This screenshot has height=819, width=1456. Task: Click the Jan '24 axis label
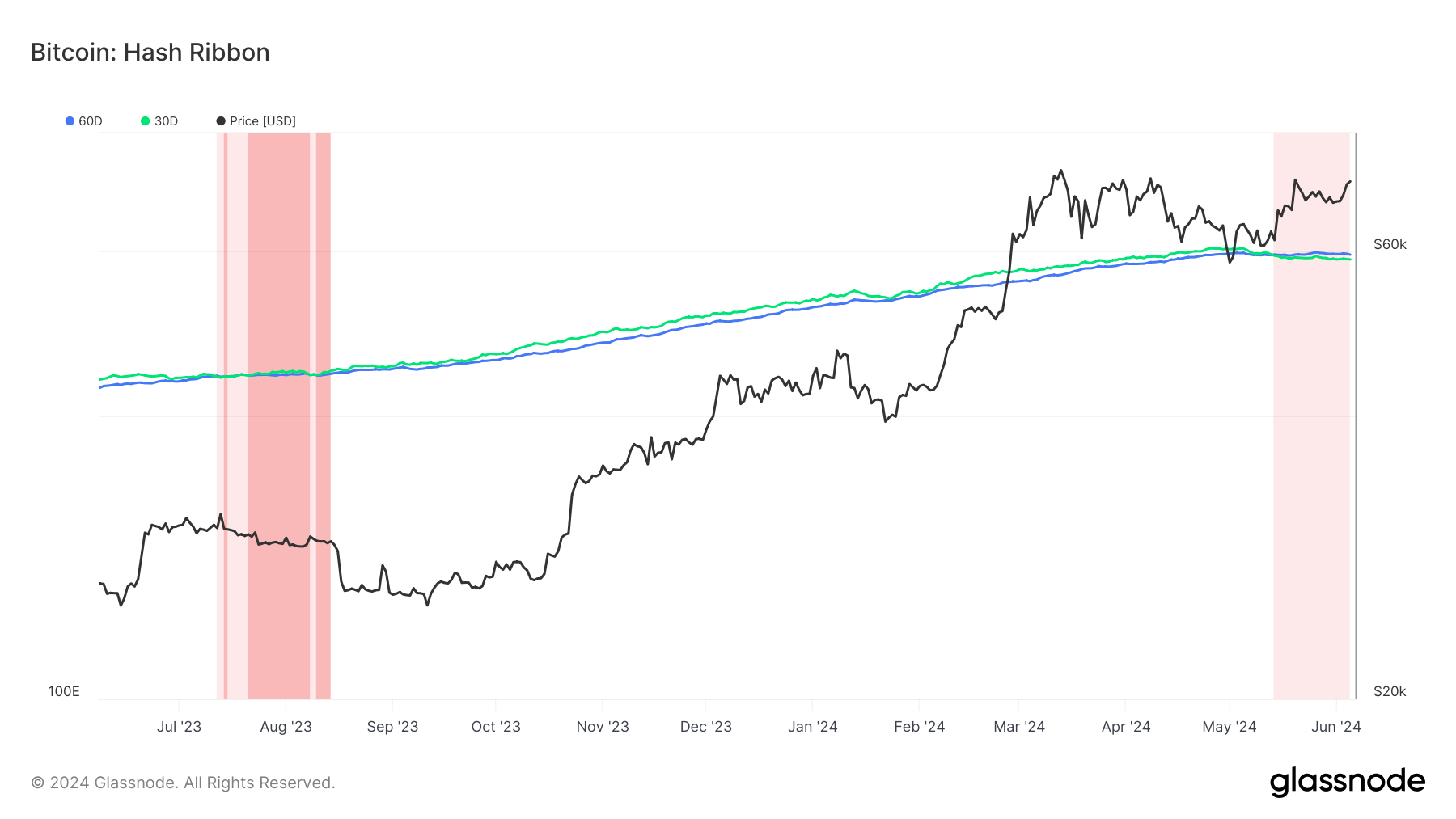(x=812, y=726)
